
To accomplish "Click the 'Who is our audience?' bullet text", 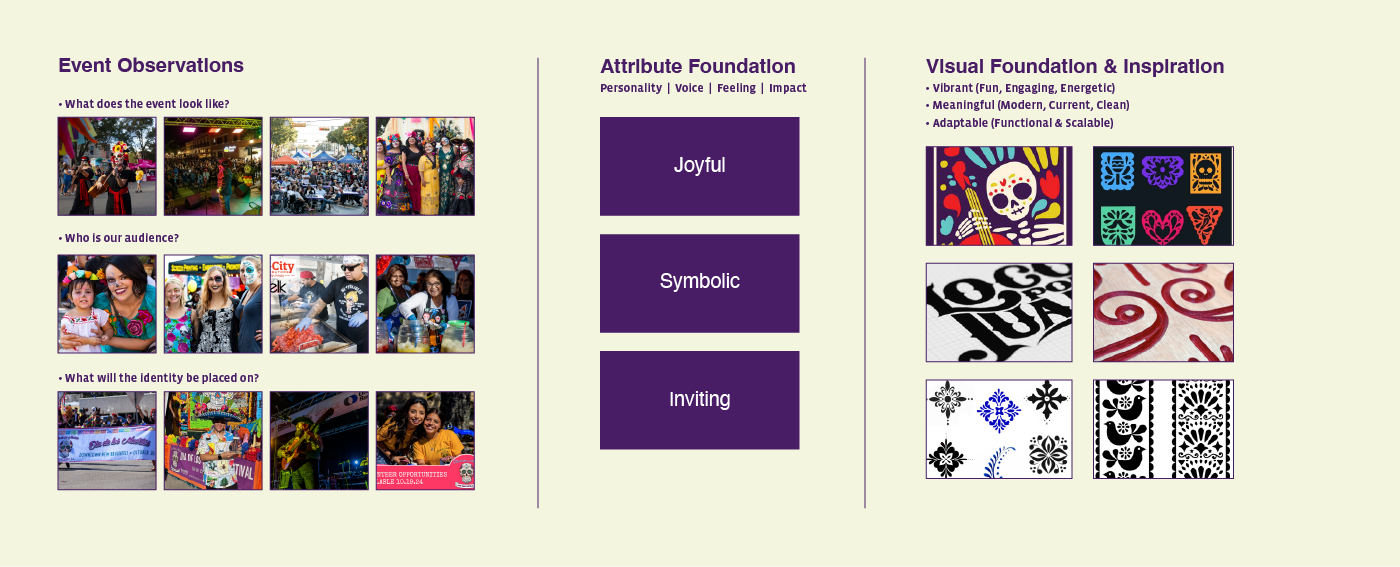I will pos(122,238).
